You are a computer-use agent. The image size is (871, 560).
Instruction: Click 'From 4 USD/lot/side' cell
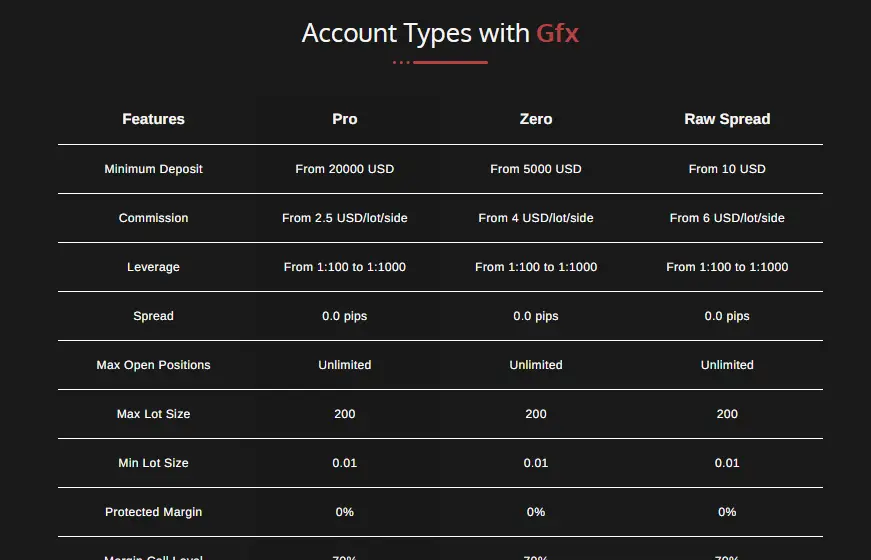click(x=535, y=218)
